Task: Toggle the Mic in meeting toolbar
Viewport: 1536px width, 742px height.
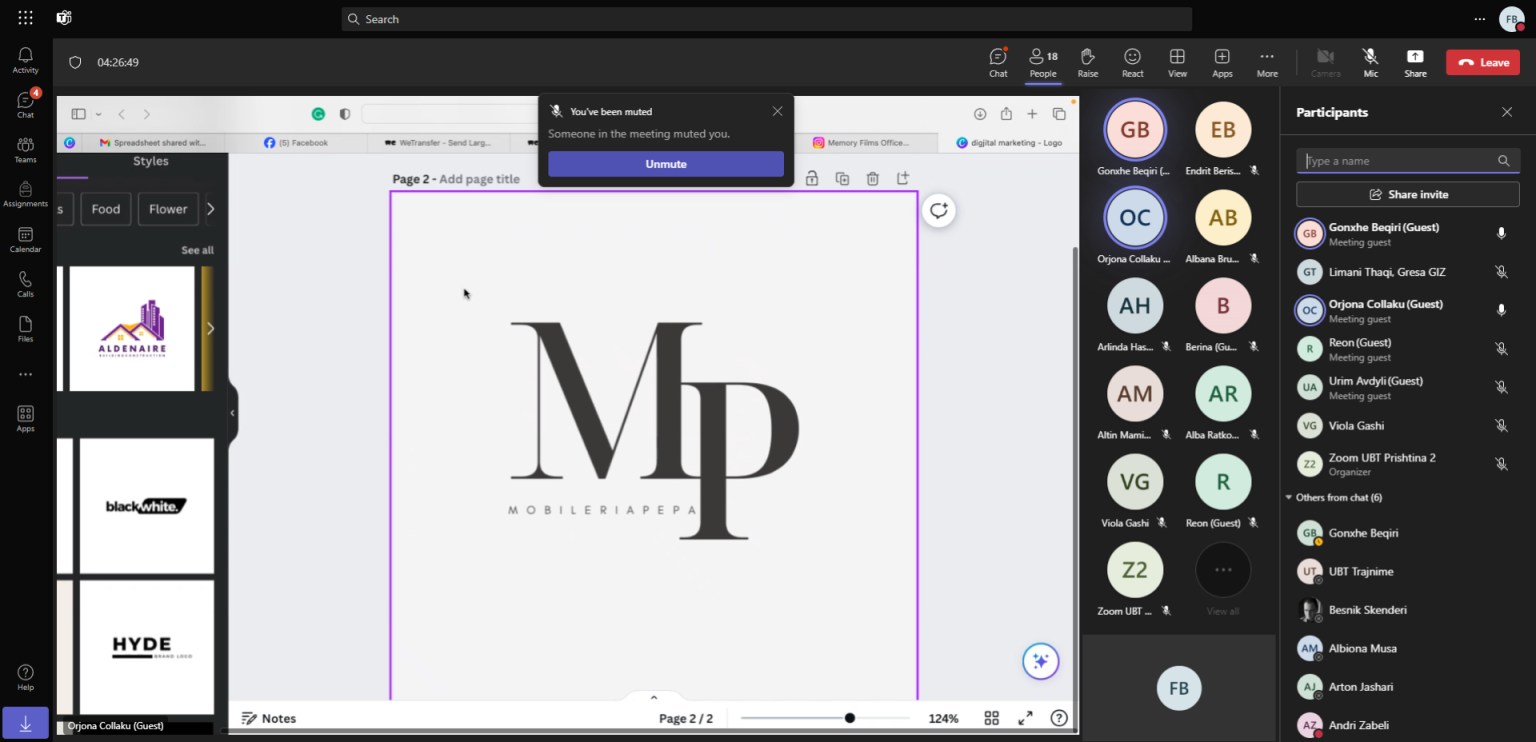Action: pyautogui.click(x=1370, y=61)
